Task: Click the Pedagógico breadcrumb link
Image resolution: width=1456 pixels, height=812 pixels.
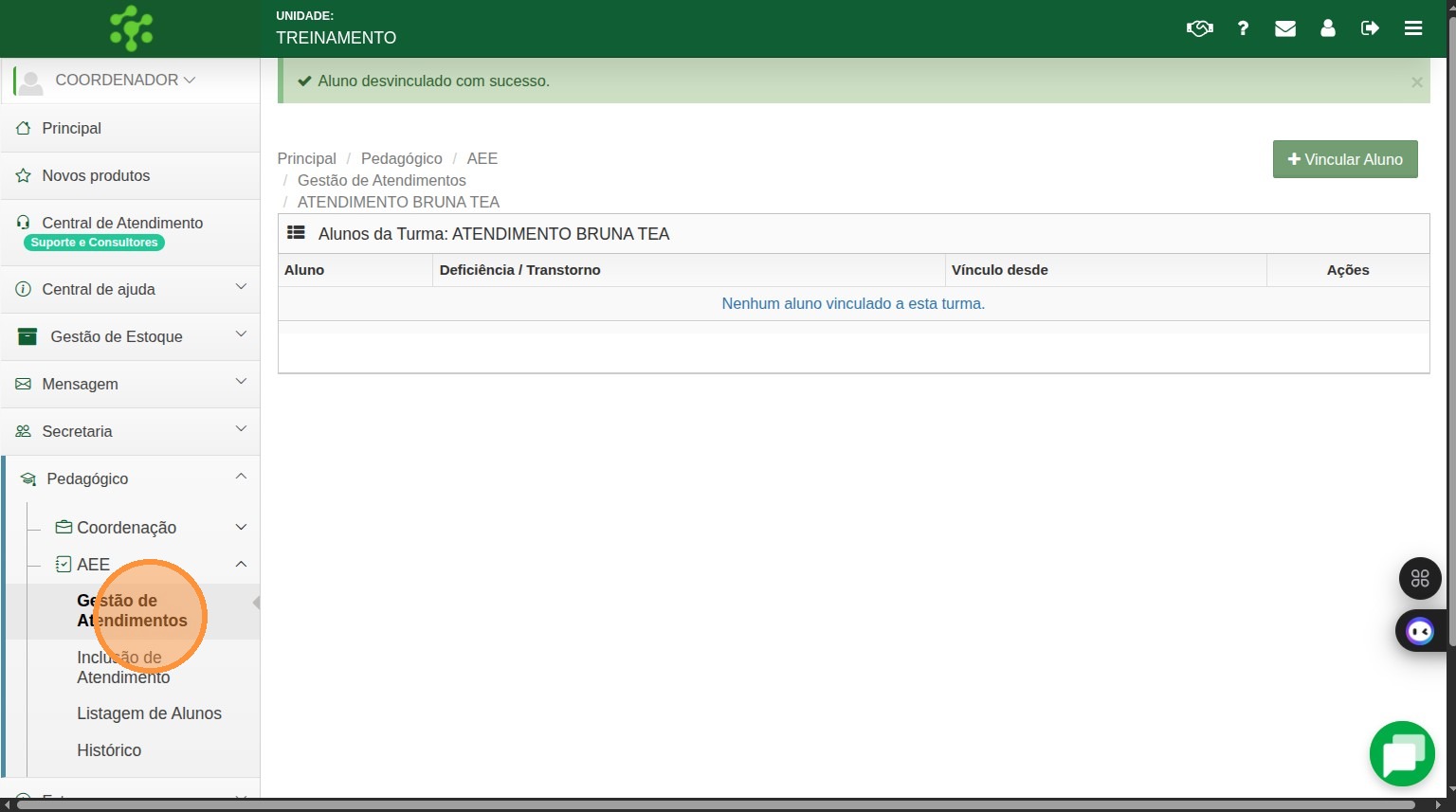Action: point(401,158)
